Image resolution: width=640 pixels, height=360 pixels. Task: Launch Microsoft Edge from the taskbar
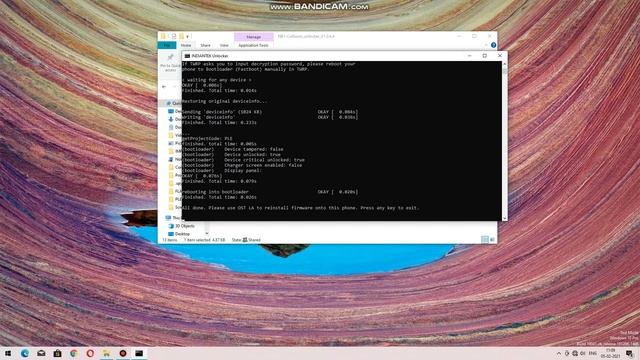tap(24, 353)
